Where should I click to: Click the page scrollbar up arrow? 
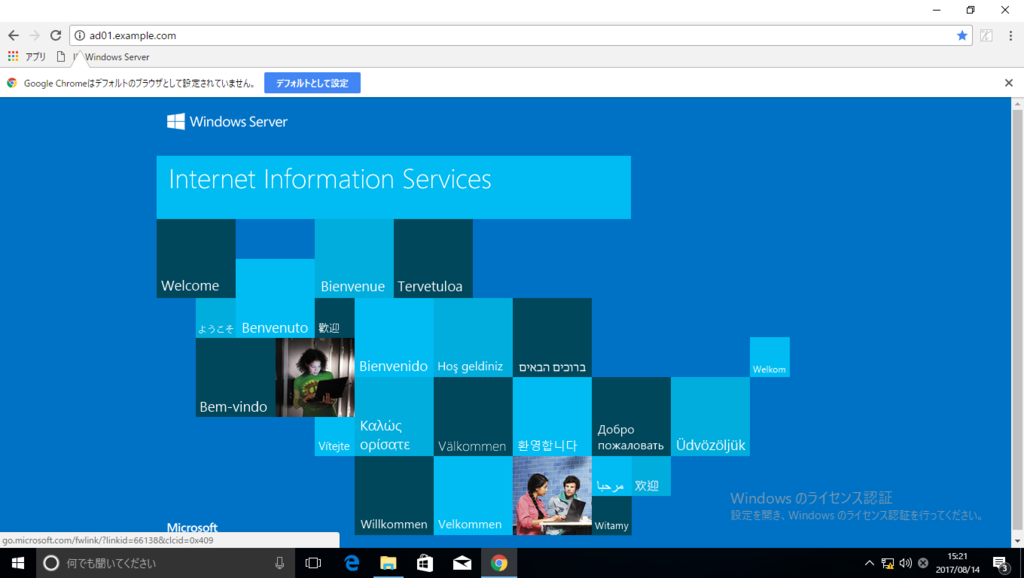click(x=1017, y=103)
